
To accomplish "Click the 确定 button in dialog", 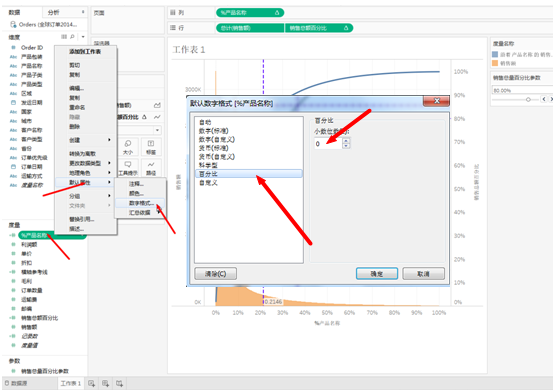I will [377, 274].
